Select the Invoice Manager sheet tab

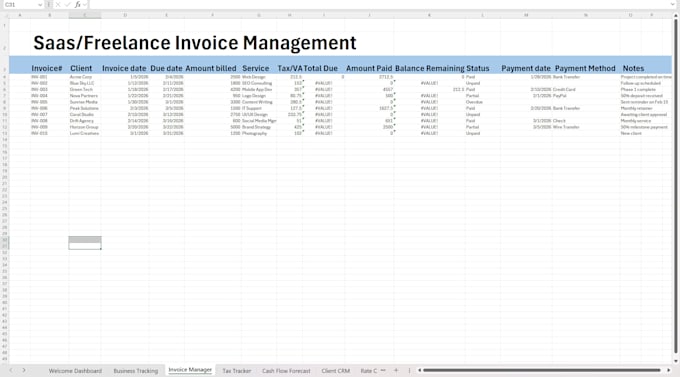pyautogui.click(x=190, y=370)
